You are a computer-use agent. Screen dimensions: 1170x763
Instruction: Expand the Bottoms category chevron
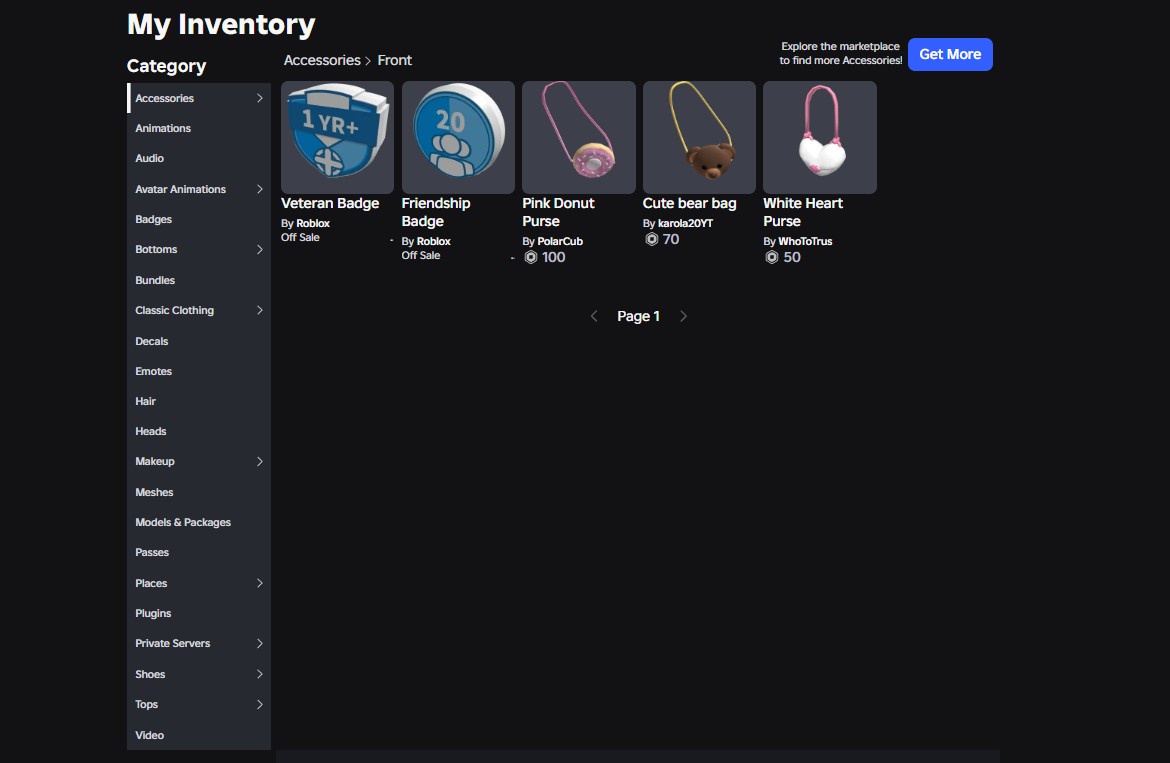tap(260, 249)
